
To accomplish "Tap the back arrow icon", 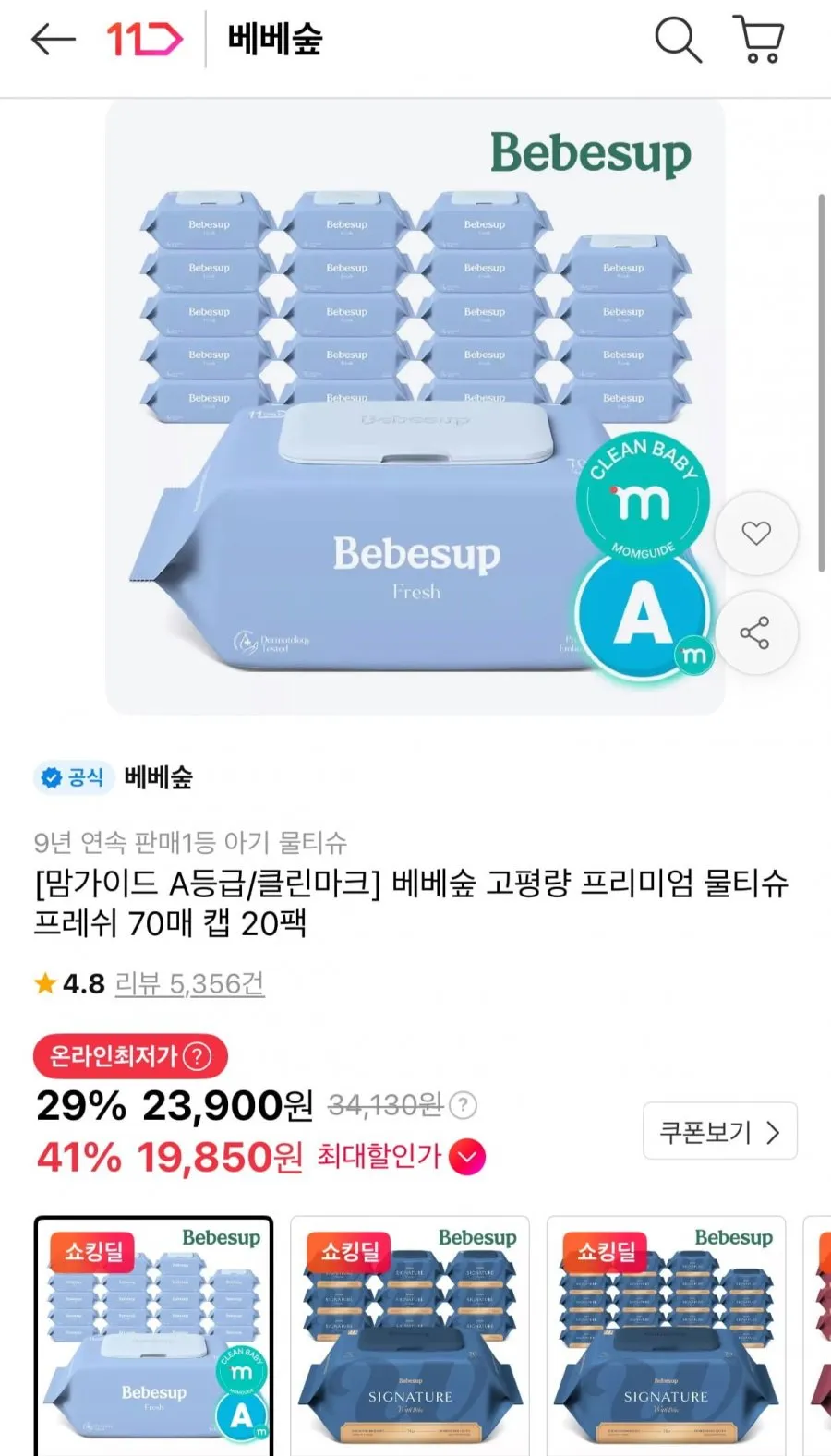I will pyautogui.click(x=53, y=40).
